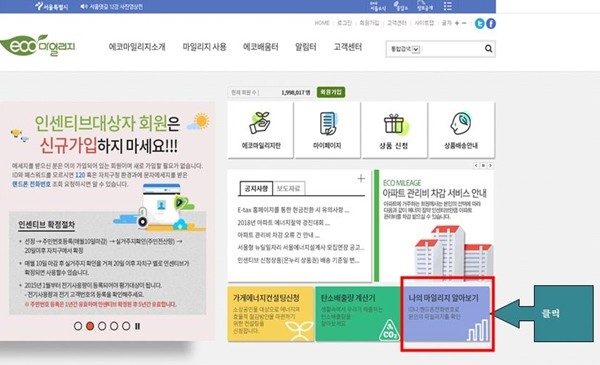Click 서울옛길 12경 사진영상전 top link
Screen dimensions: 600x365
(116, 7)
